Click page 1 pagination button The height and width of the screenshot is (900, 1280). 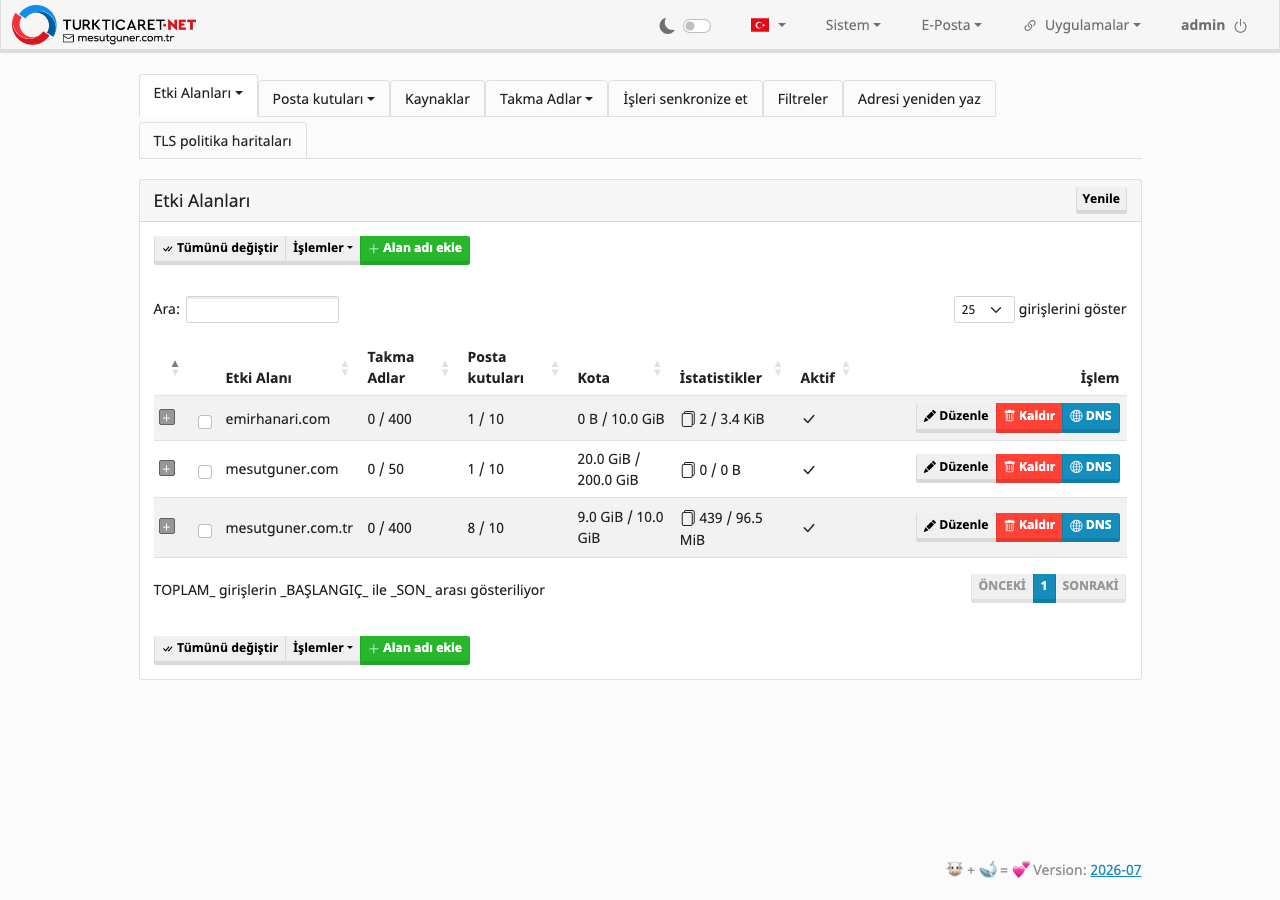coord(1044,587)
